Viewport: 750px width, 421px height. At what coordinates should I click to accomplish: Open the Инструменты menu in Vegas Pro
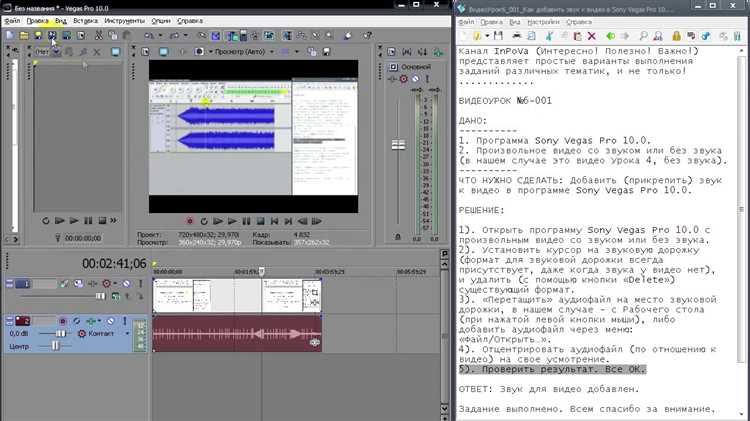point(124,21)
